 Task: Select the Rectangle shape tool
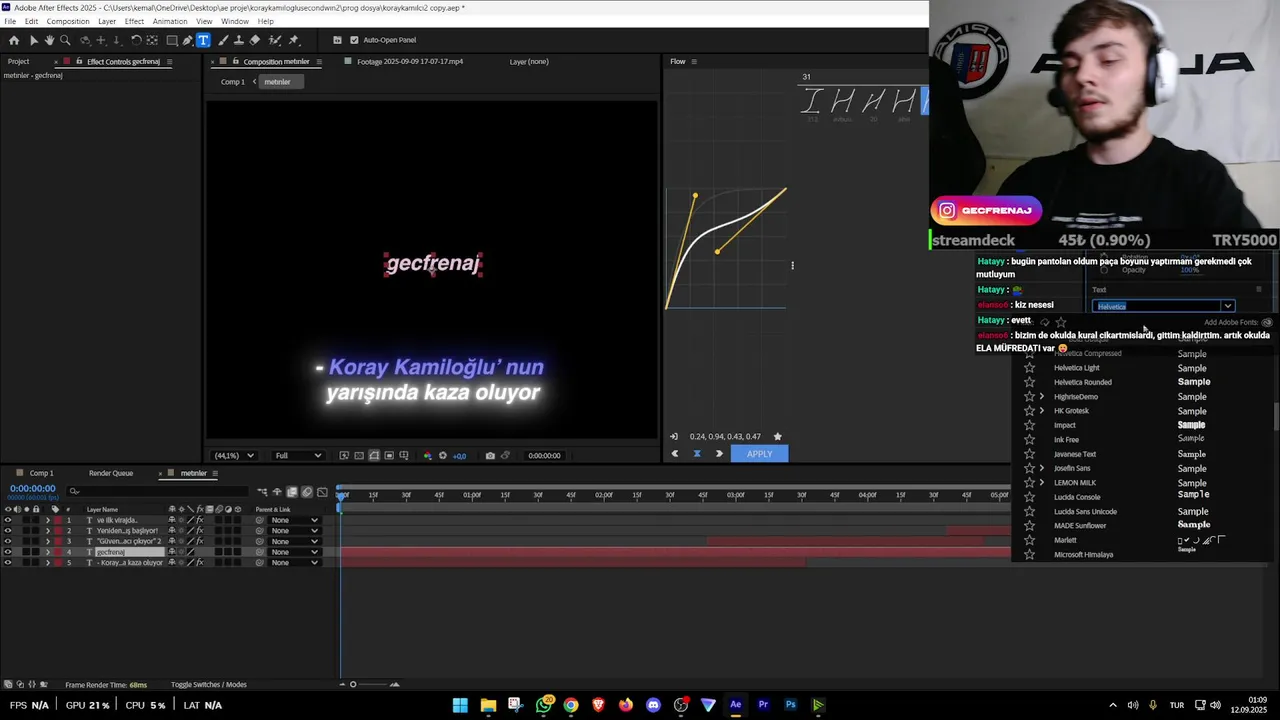(172, 40)
